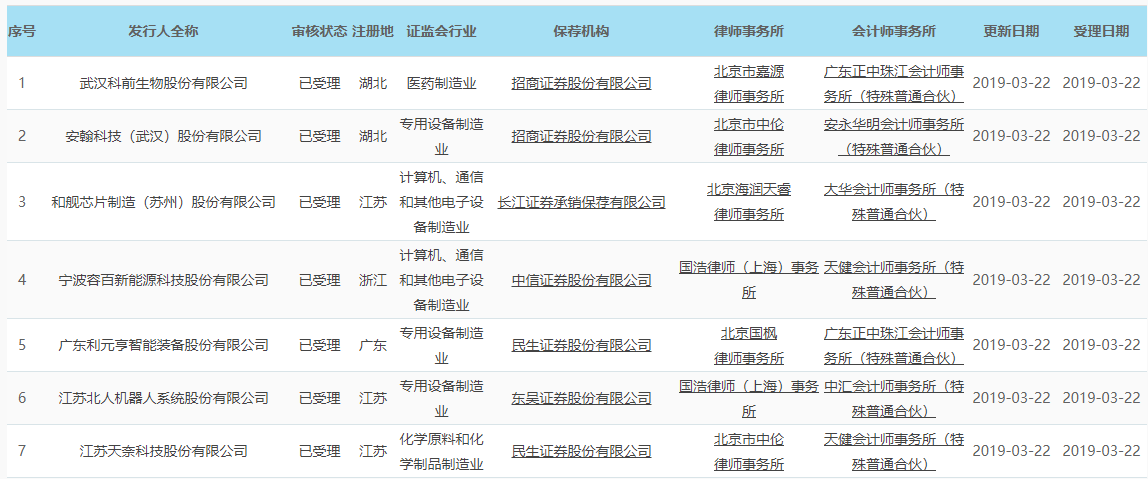Click 化学原料和化学制品制造业 industry cell
This screenshot has height=479, width=1148.
(441, 451)
